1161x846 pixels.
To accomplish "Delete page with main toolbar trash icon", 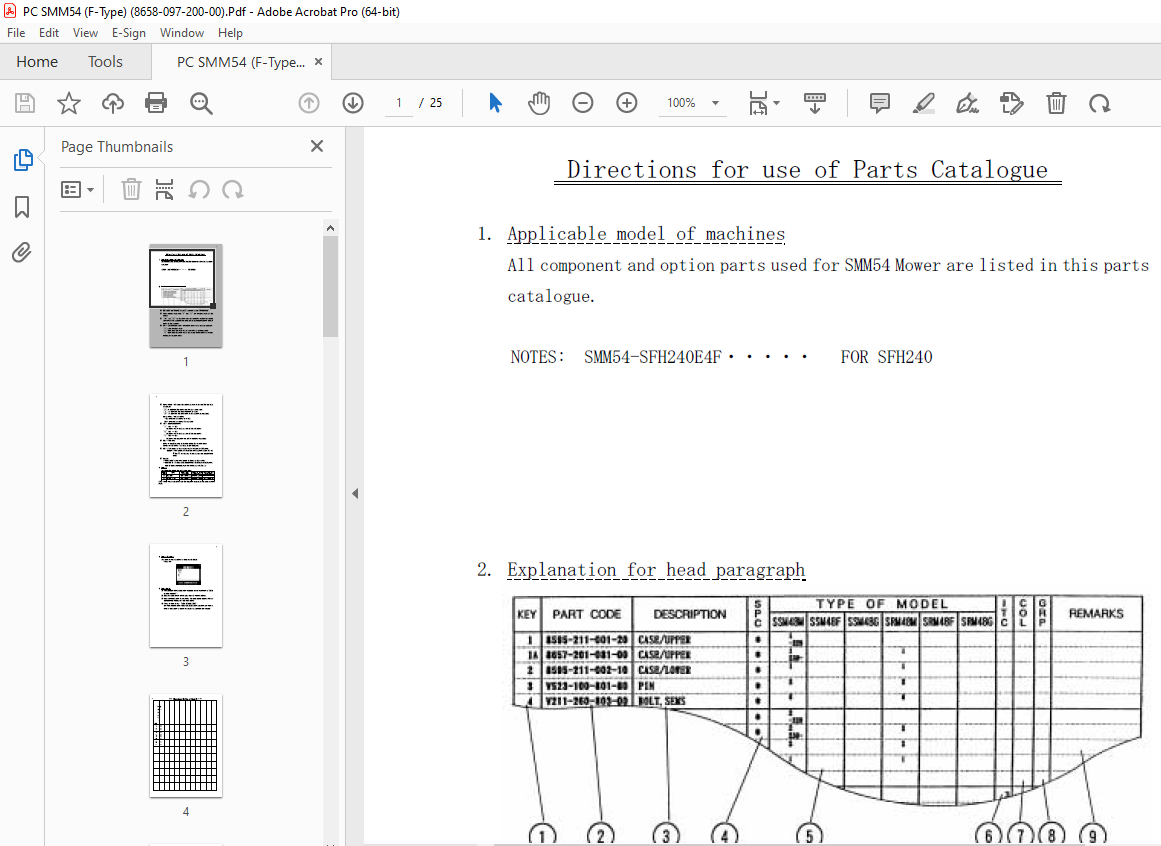I will pos(1056,103).
